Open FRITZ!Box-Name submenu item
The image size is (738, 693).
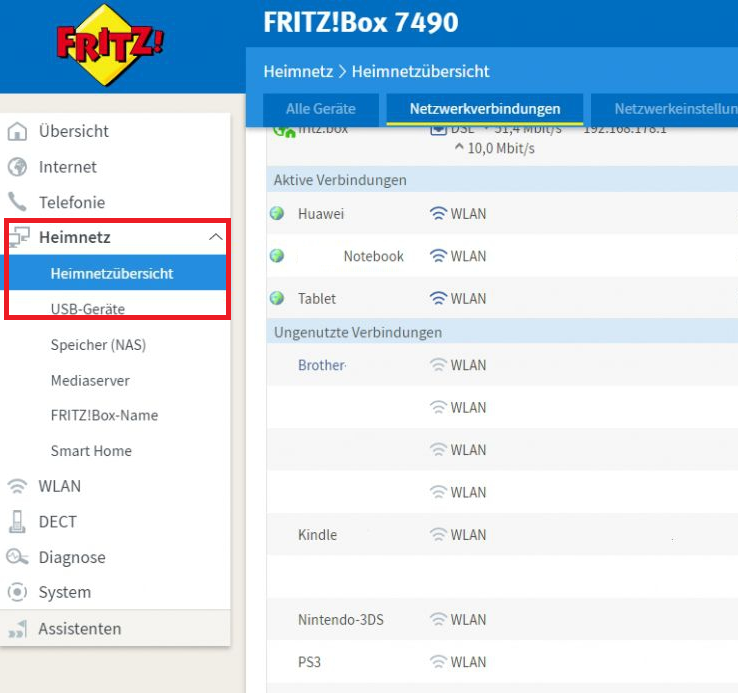(104, 415)
